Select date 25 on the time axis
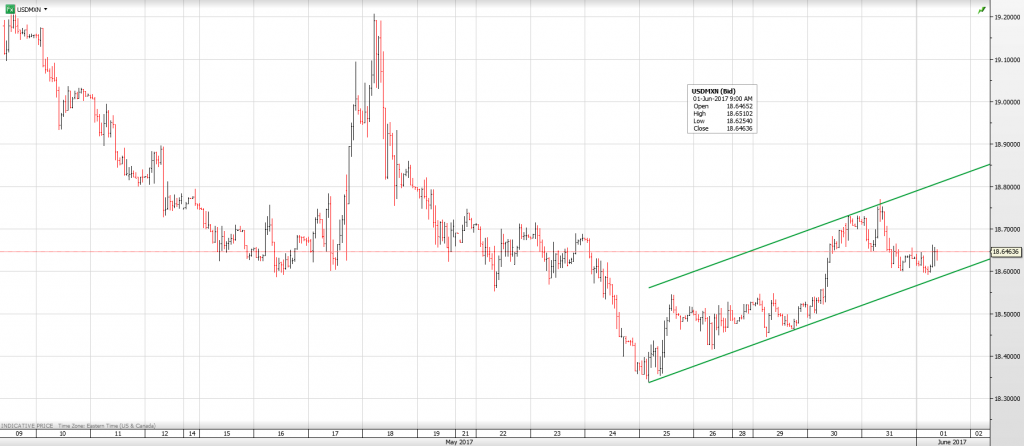This screenshot has width=1024, height=446. click(x=666, y=434)
